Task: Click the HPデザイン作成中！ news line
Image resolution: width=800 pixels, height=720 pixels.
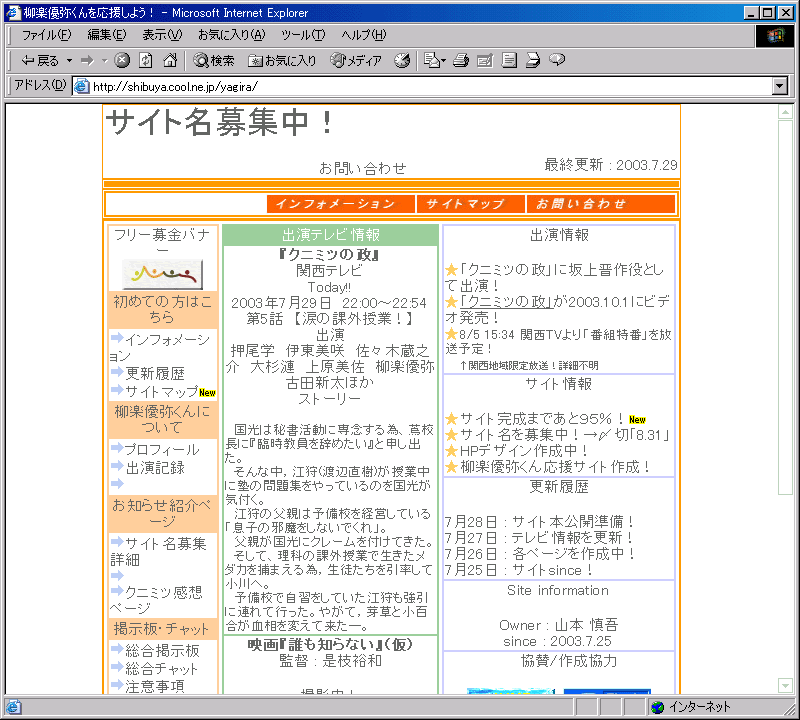Action: tap(524, 451)
